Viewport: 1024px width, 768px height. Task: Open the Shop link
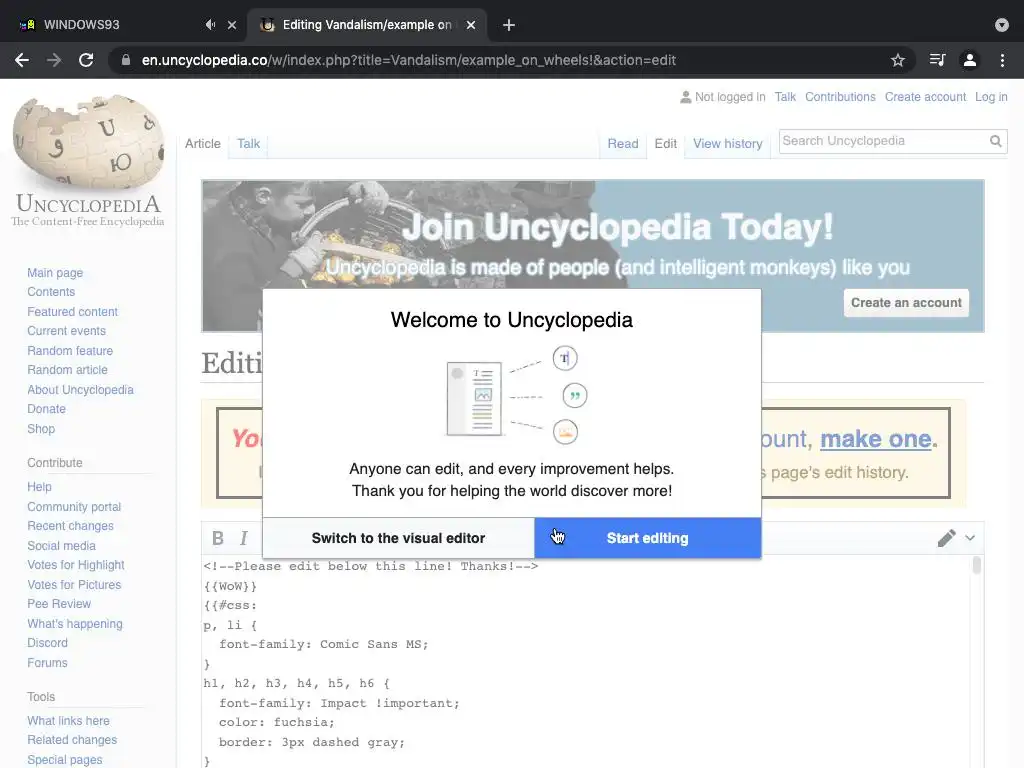click(x=41, y=429)
